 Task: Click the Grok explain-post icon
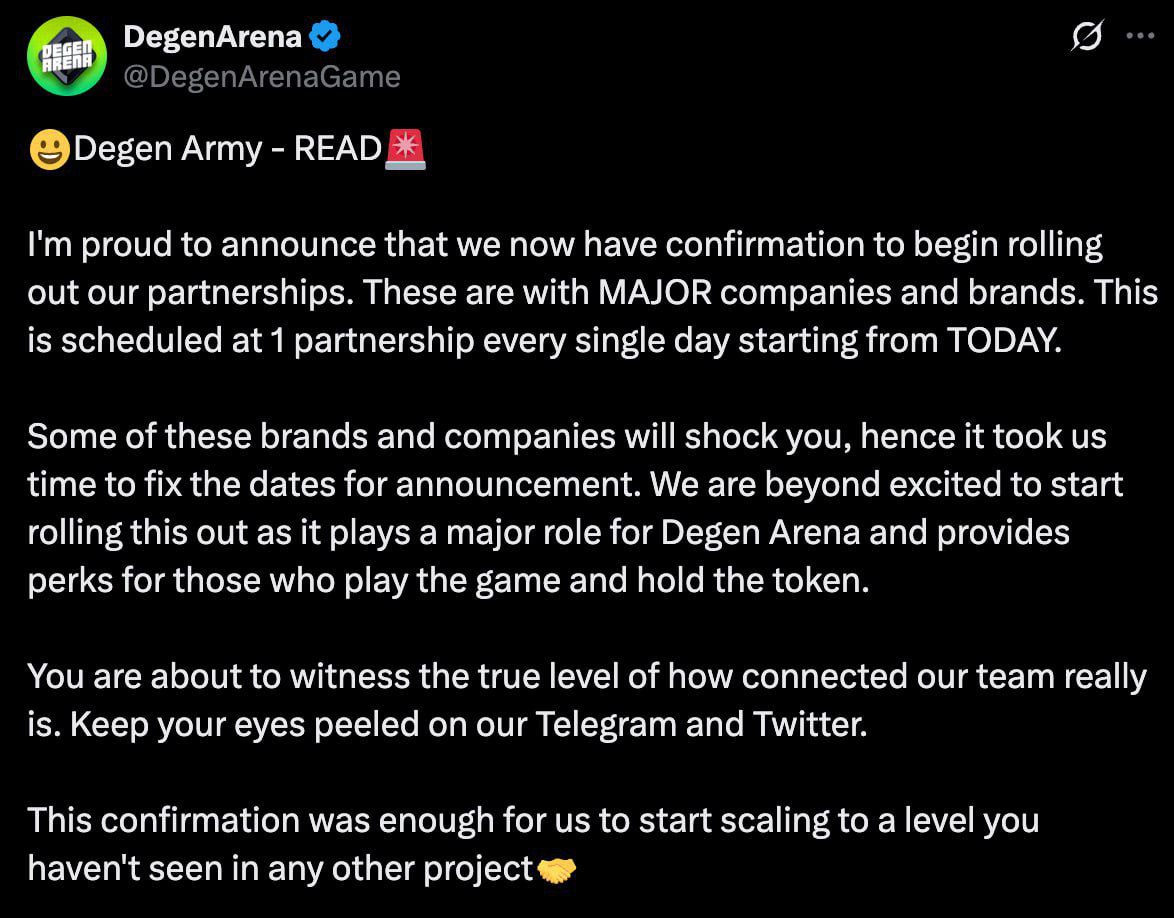click(x=1086, y=36)
